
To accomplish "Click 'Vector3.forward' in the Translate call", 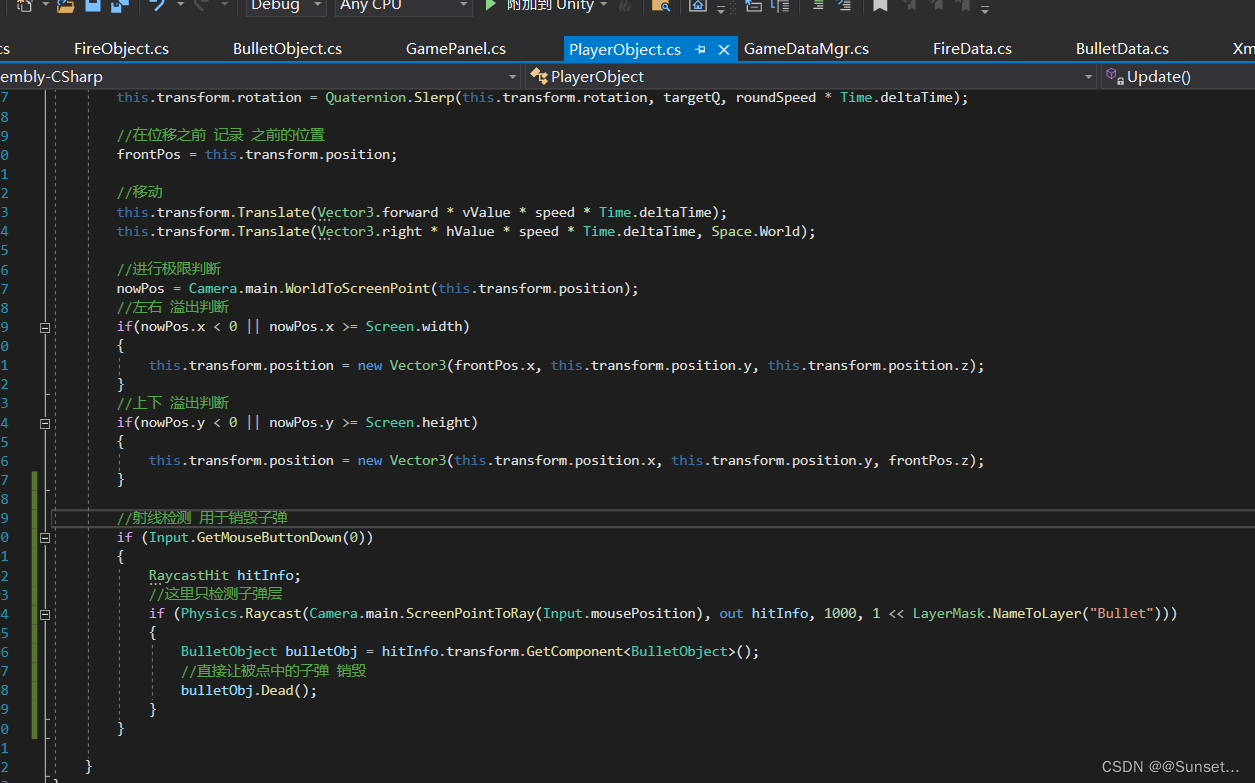I will pyautogui.click(x=378, y=212).
